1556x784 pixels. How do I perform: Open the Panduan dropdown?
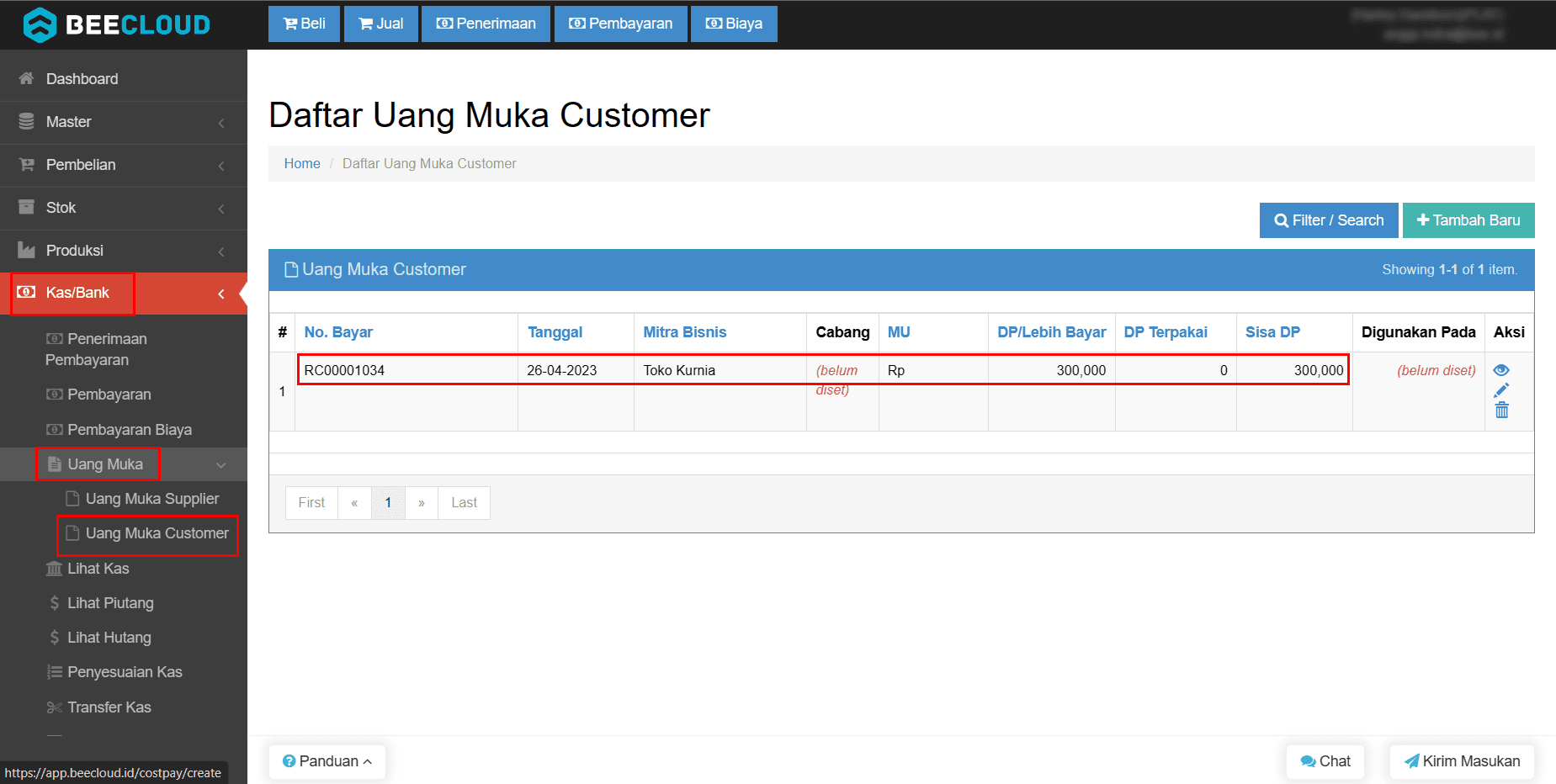327,761
